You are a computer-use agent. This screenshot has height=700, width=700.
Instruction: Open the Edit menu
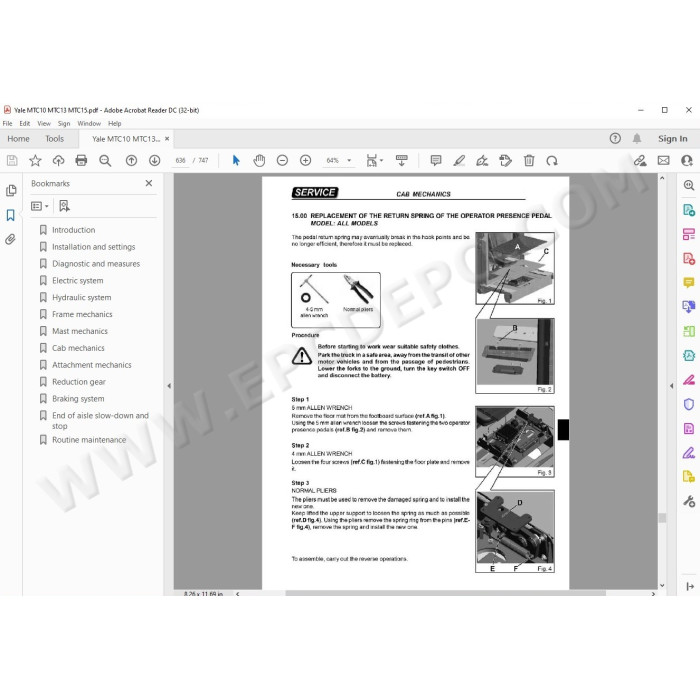25,123
